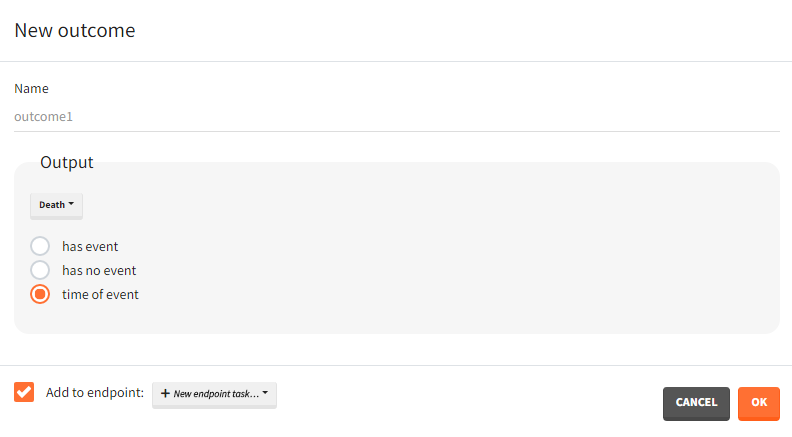This screenshot has height=437, width=792.
Task: Click the "New outcome" dialog title
Action: [75, 31]
